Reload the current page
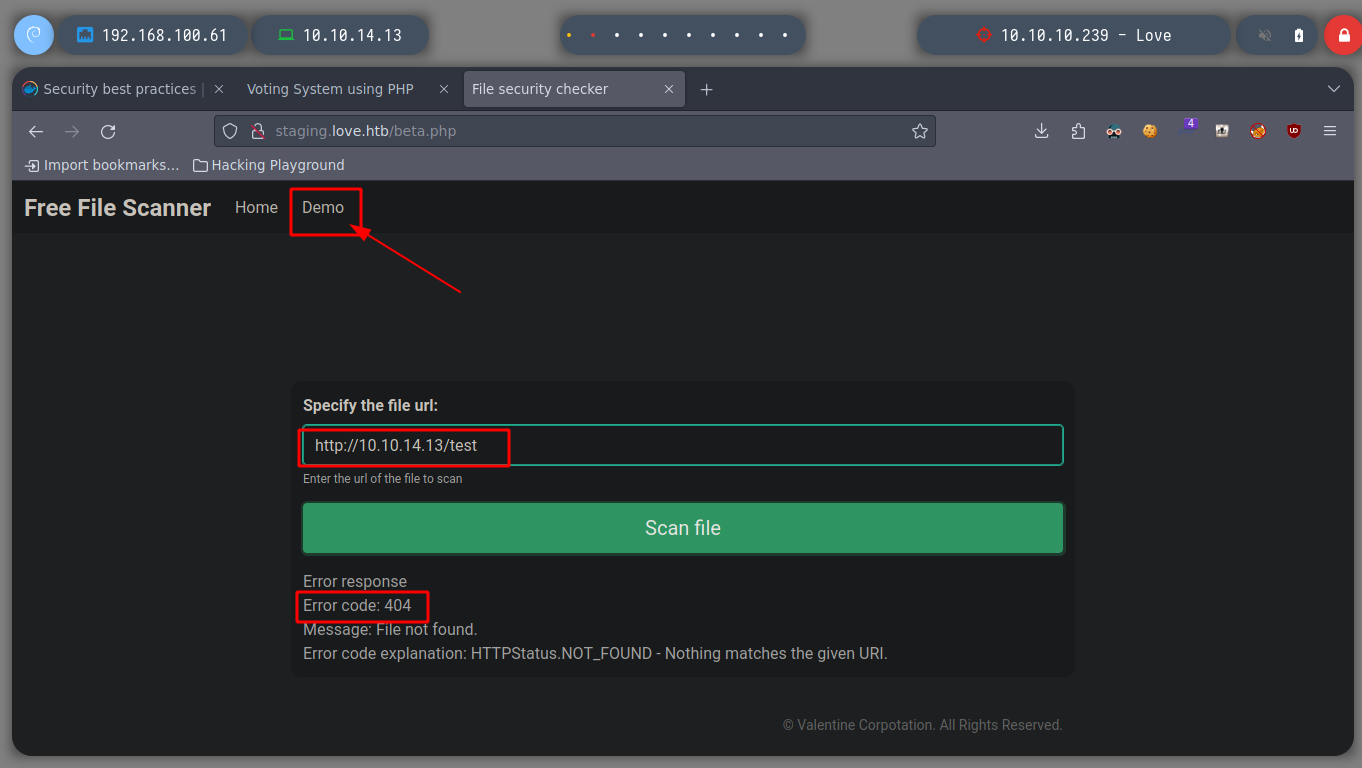Viewport: 1362px width, 768px height. [x=108, y=131]
